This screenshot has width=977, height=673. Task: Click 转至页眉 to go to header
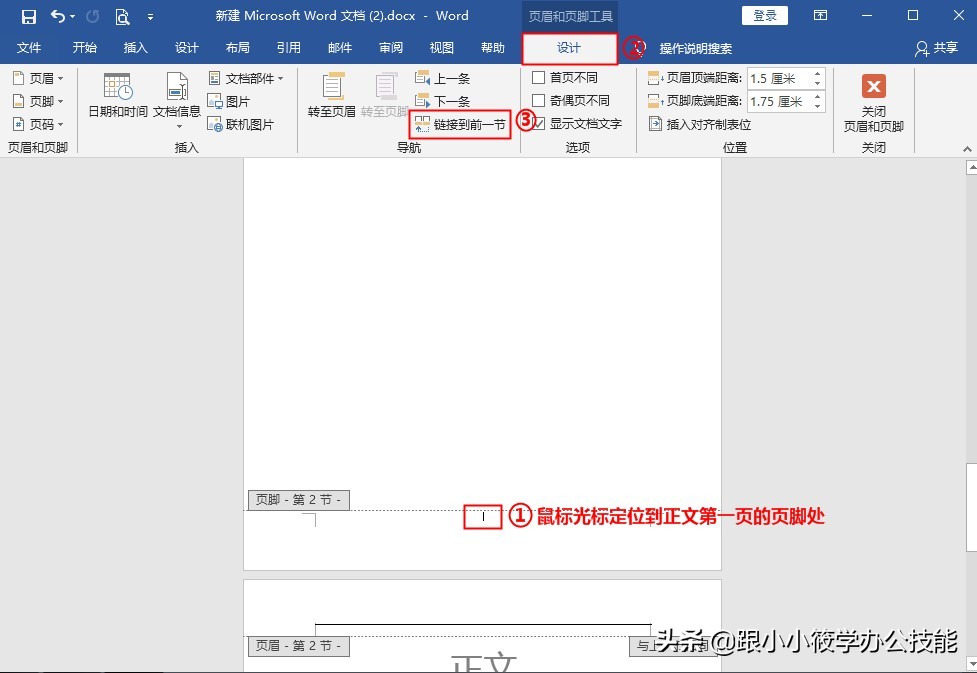[331, 95]
